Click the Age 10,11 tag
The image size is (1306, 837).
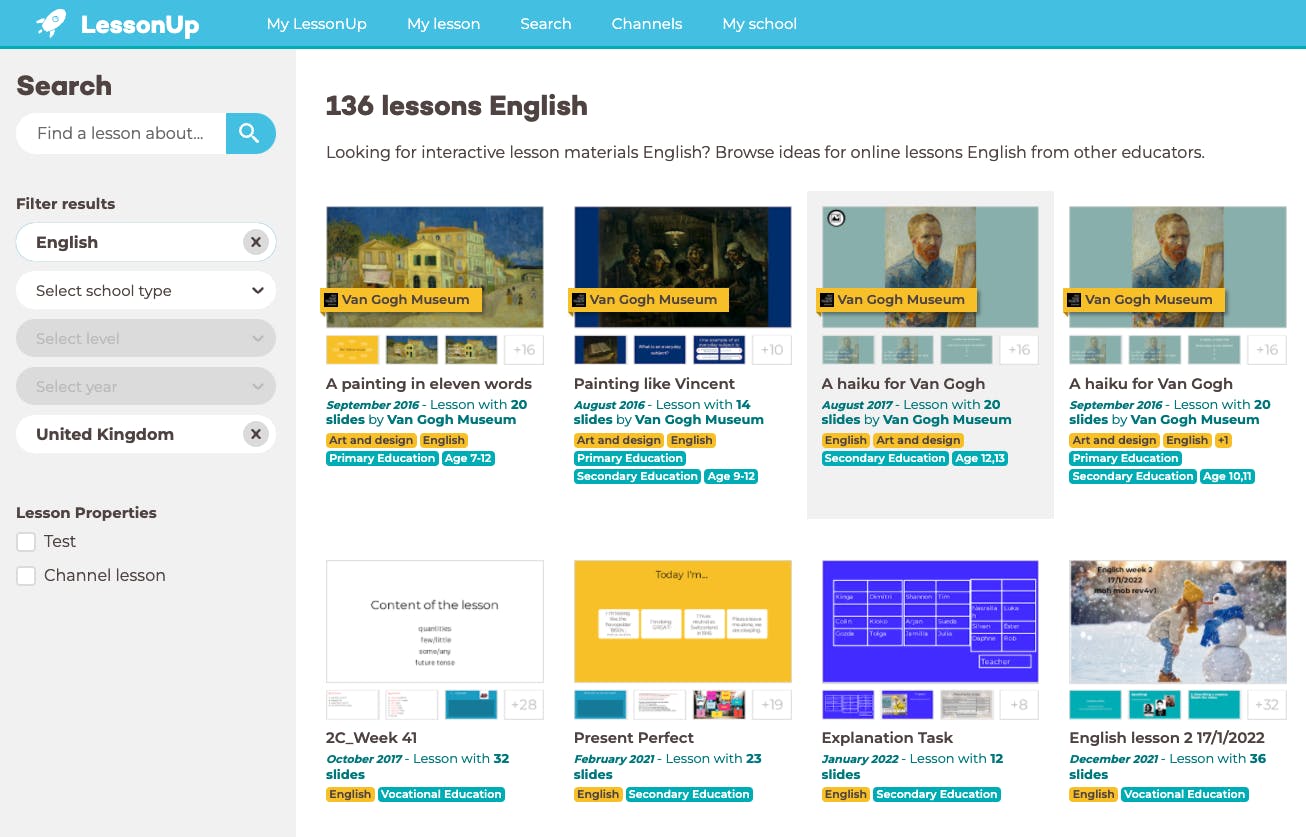click(1227, 477)
